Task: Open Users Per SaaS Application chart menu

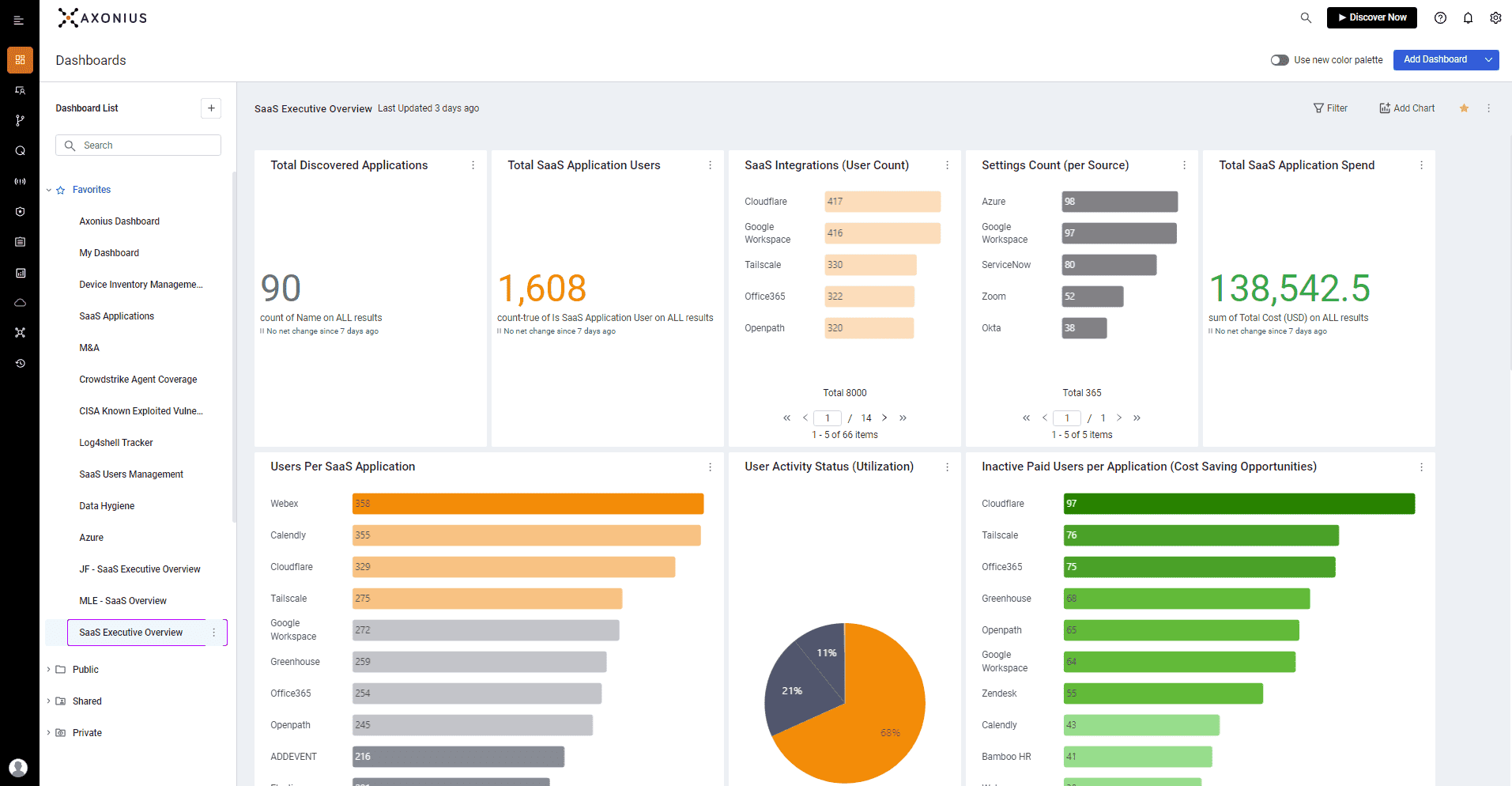Action: click(x=710, y=467)
